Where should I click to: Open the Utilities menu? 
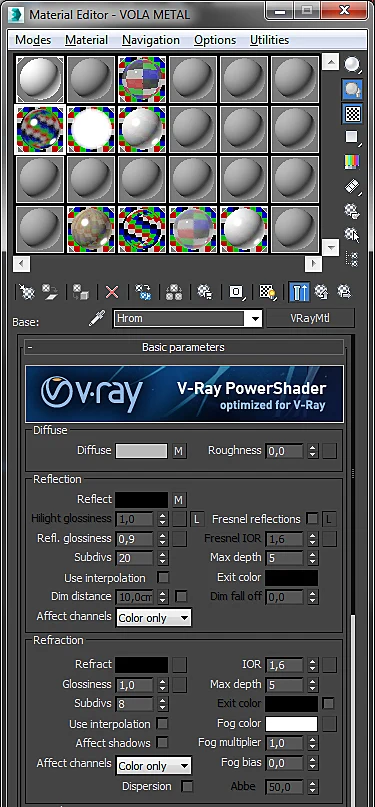coord(270,40)
